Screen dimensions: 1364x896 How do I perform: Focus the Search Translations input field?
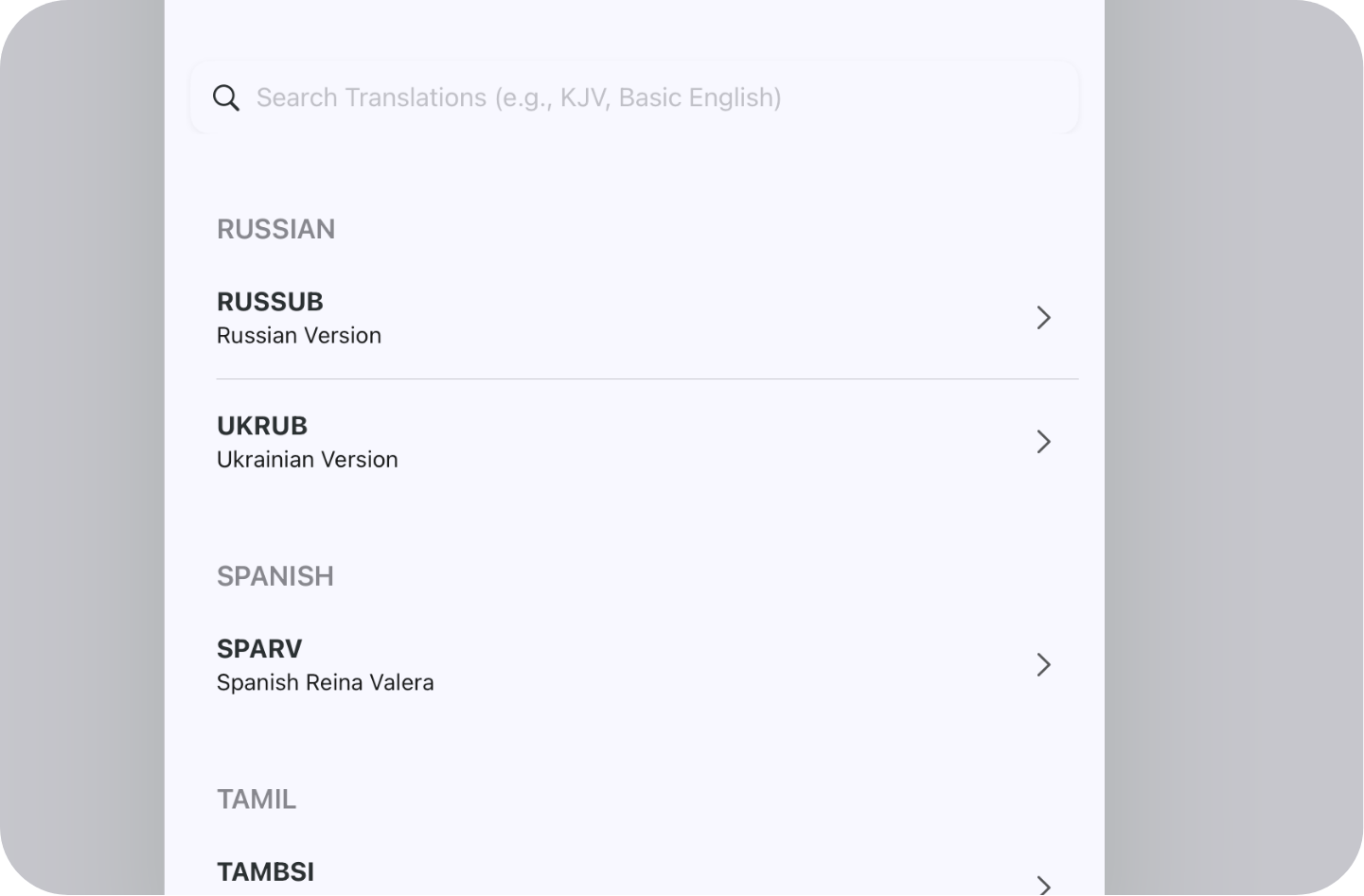(x=644, y=97)
